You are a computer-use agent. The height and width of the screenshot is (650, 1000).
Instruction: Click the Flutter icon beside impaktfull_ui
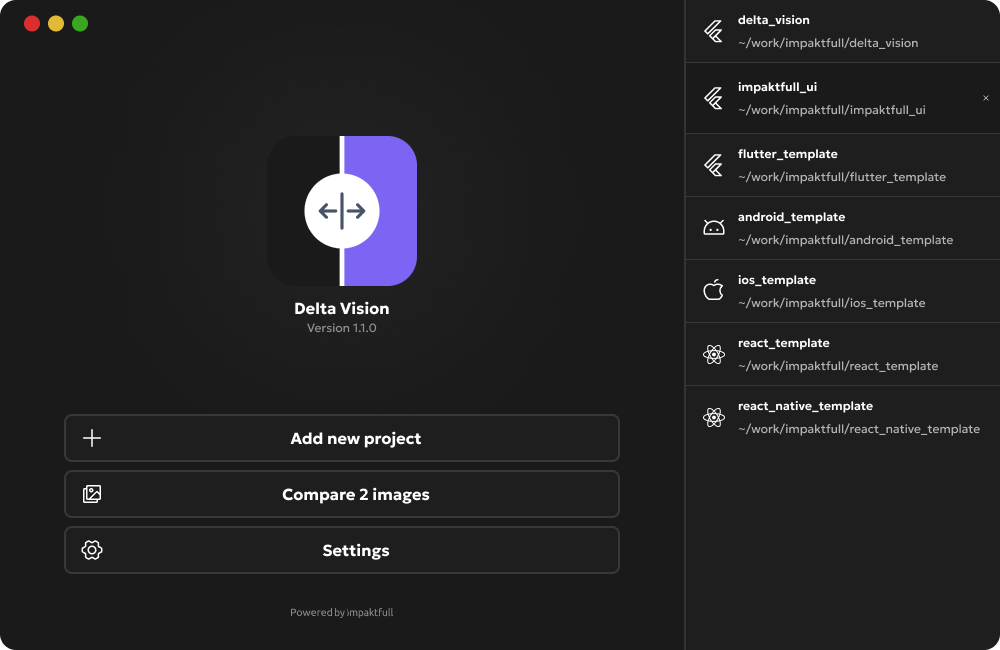(714, 98)
